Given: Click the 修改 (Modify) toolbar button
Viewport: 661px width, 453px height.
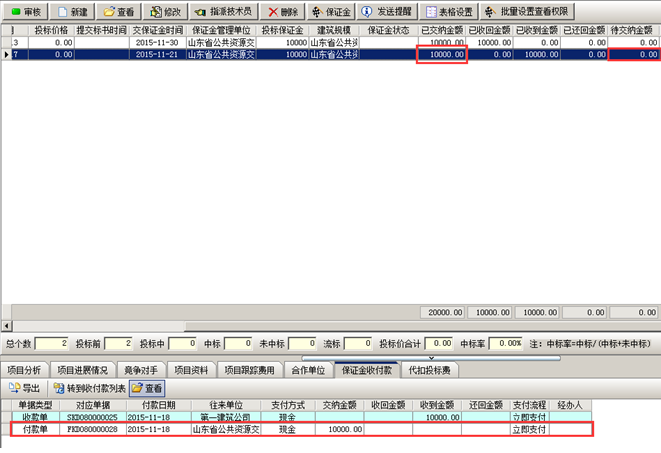Looking at the screenshot, I should pos(166,11).
